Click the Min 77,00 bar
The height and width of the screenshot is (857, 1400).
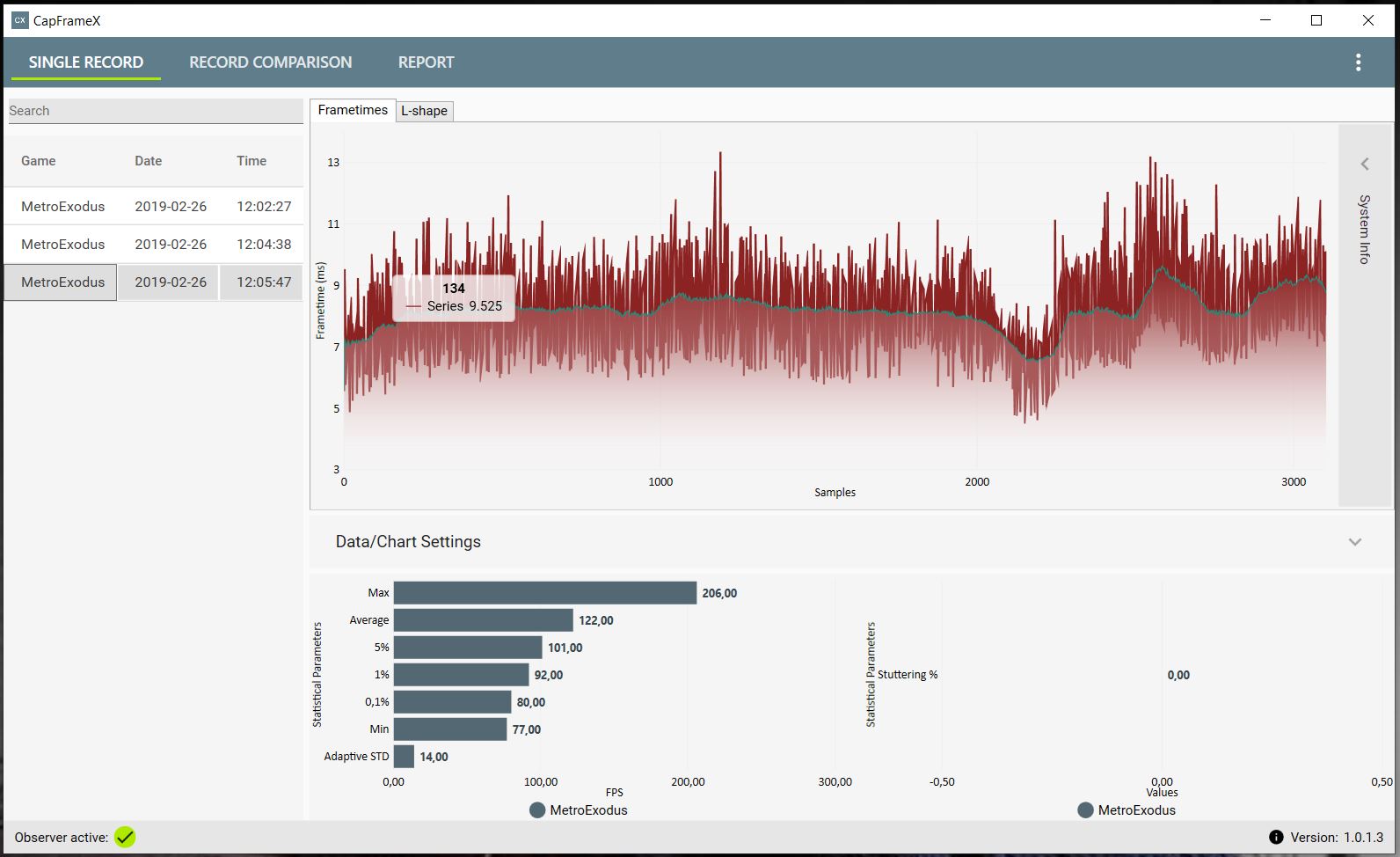(450, 729)
